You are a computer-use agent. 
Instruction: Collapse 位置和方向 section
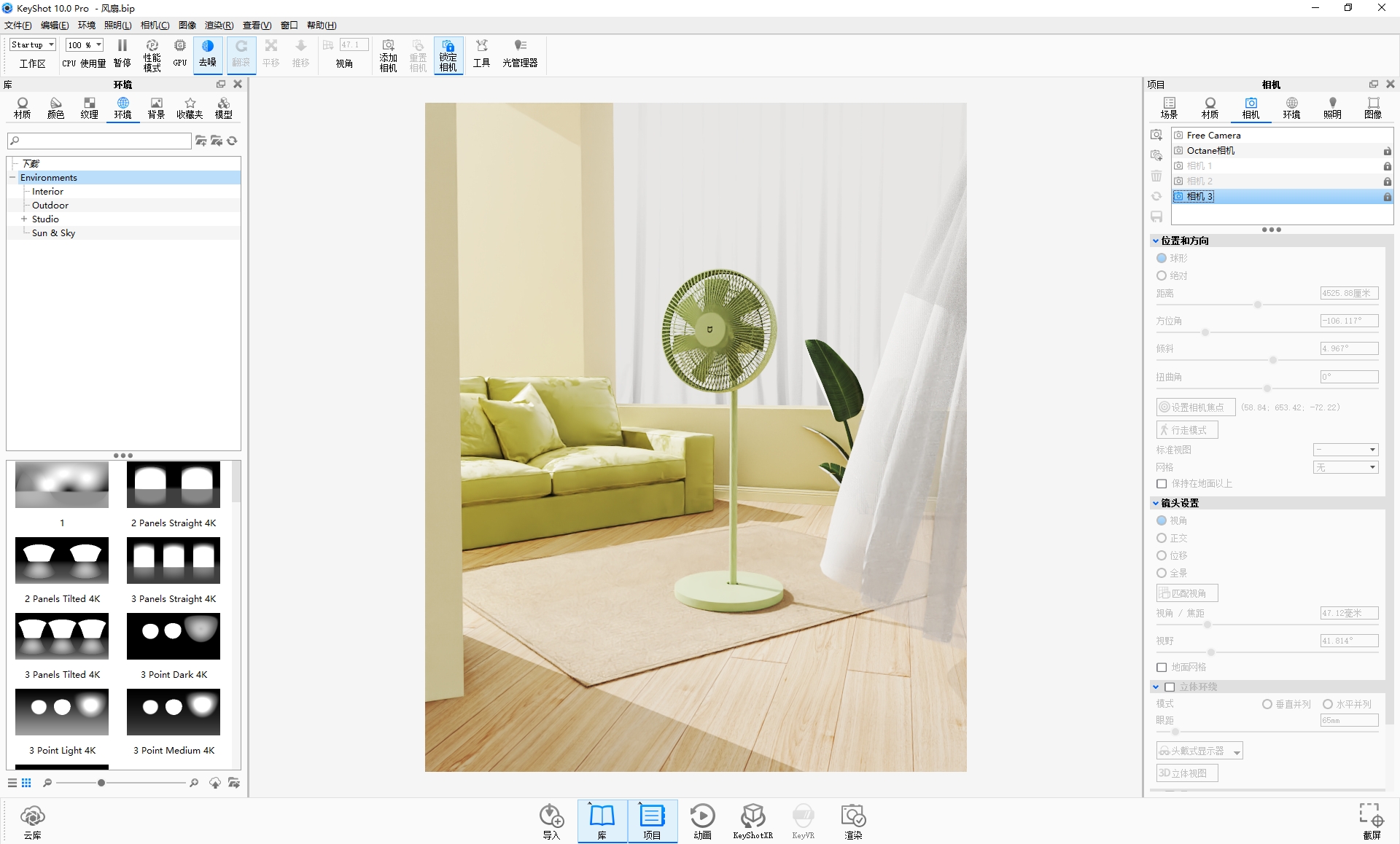1156,241
